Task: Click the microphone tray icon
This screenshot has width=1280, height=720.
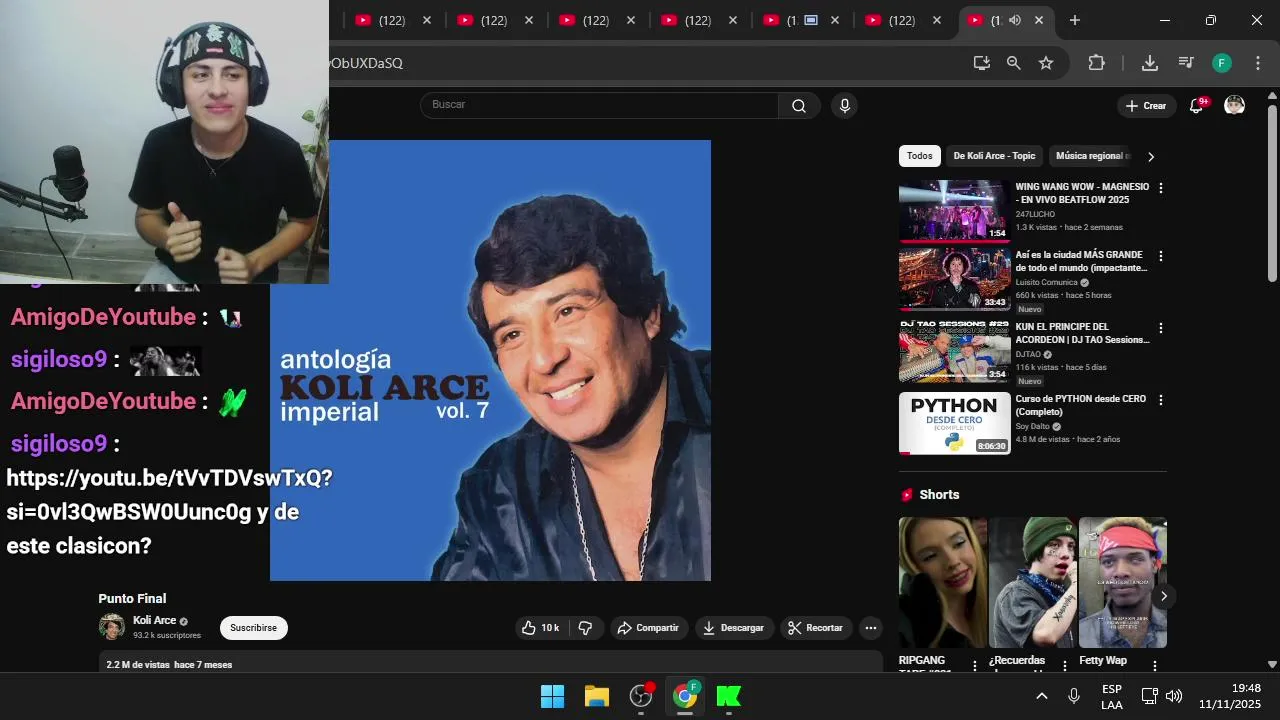Action: coord(1074,696)
